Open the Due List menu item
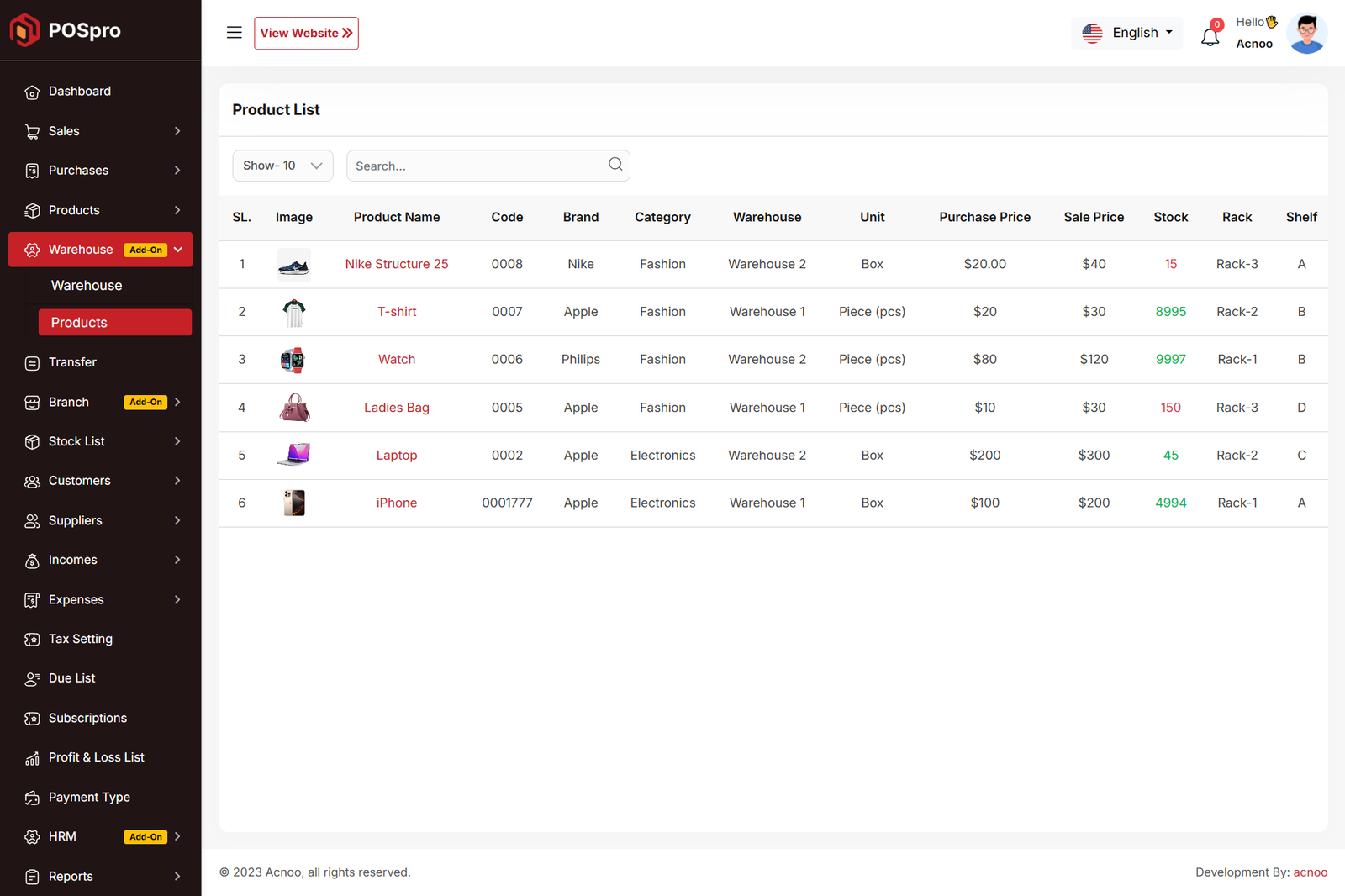 pyautogui.click(x=71, y=678)
